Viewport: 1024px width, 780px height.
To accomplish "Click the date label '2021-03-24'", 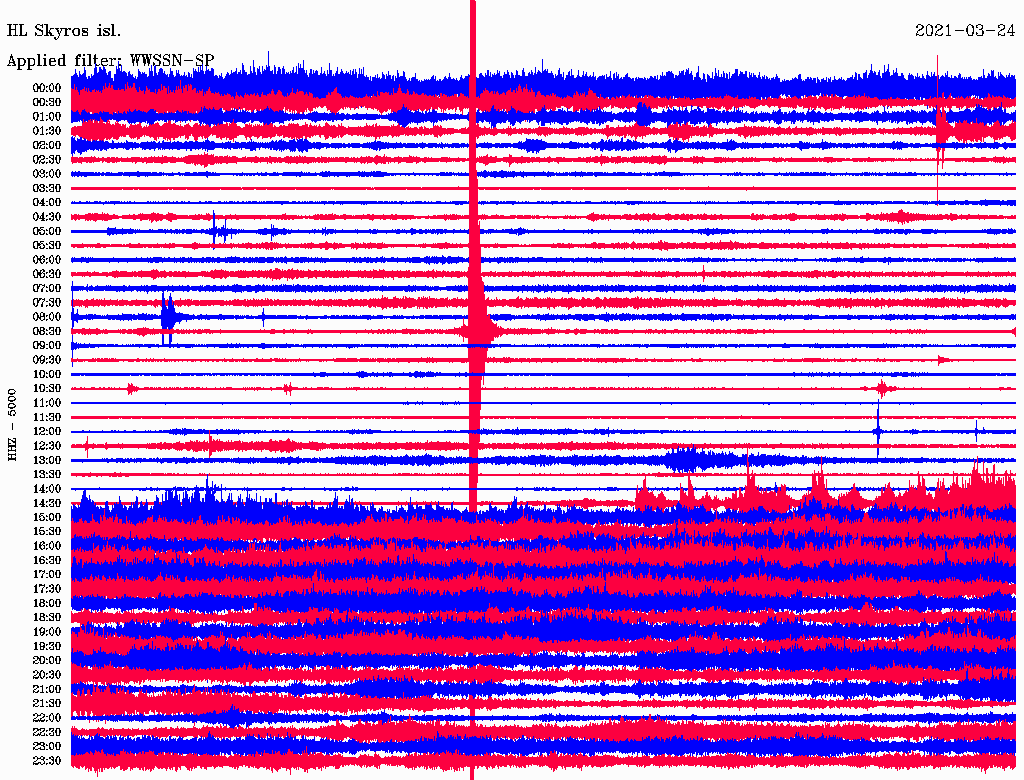I will (x=965, y=31).
